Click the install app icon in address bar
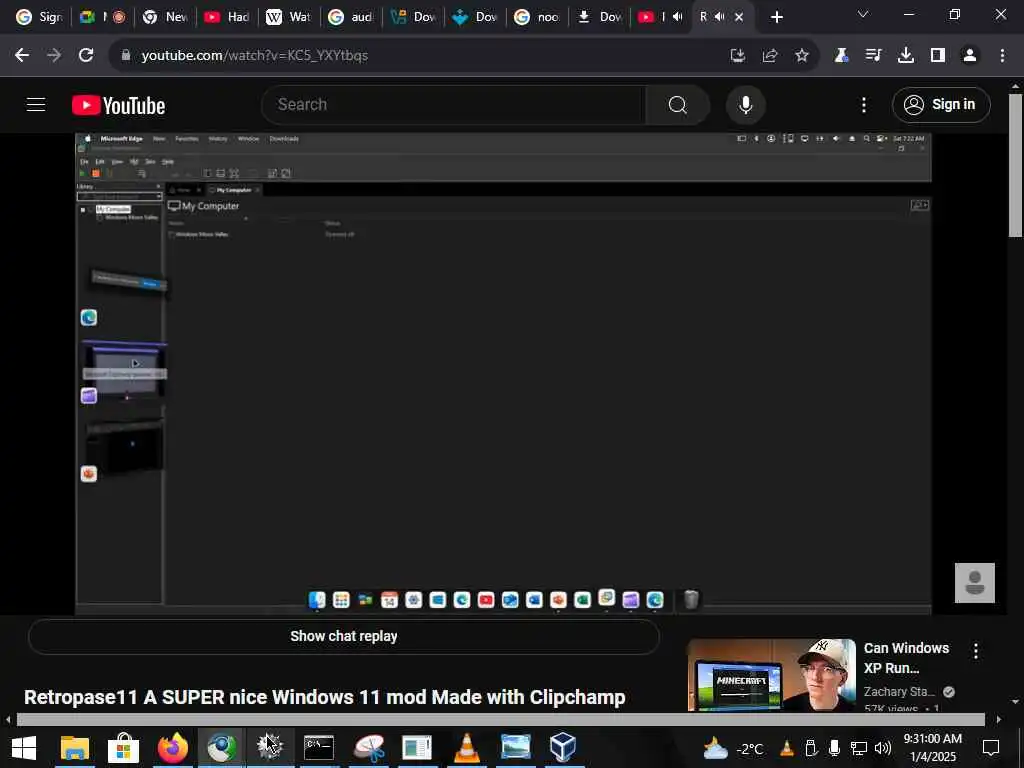This screenshot has height=768, width=1024. (x=738, y=56)
